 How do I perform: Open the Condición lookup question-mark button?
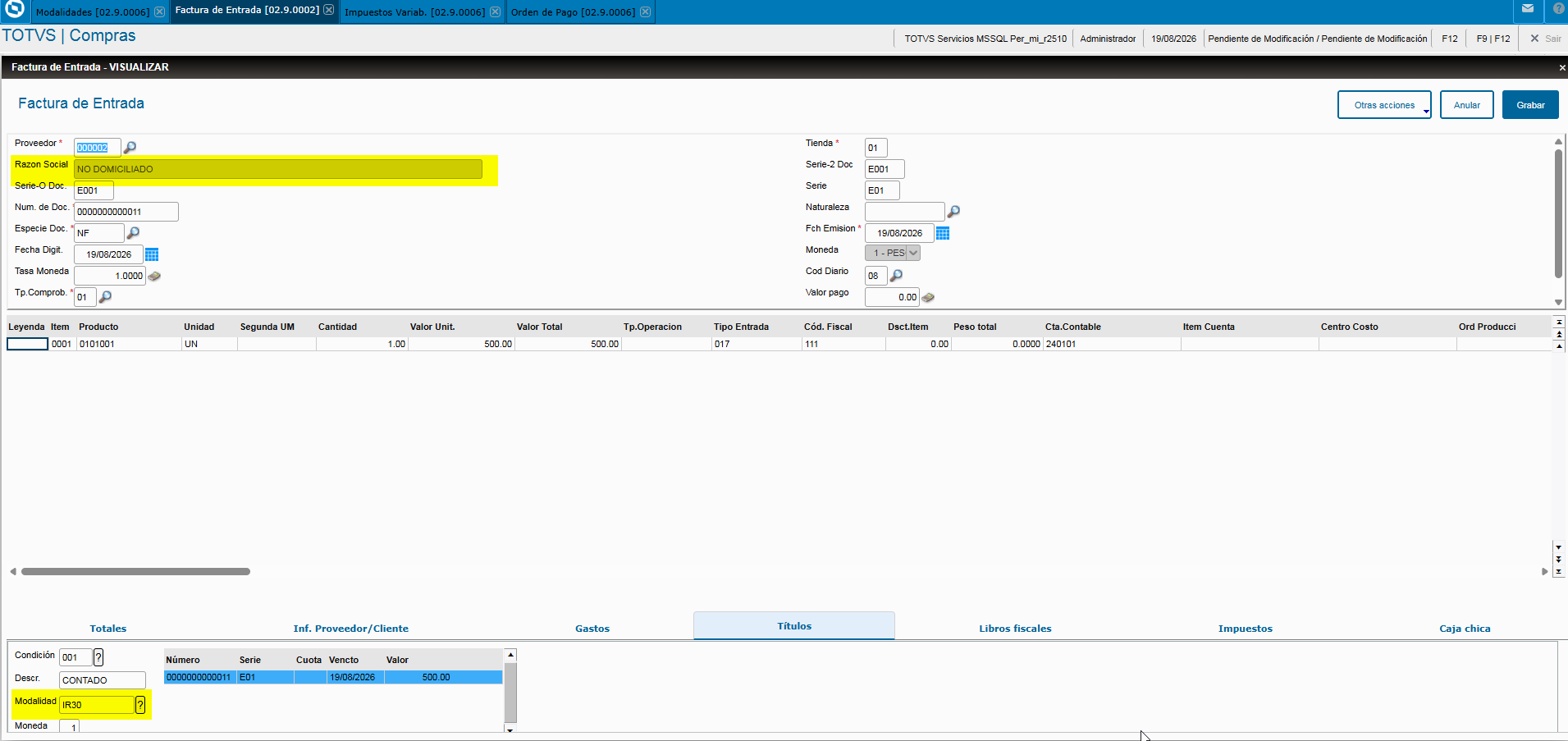[x=98, y=657]
